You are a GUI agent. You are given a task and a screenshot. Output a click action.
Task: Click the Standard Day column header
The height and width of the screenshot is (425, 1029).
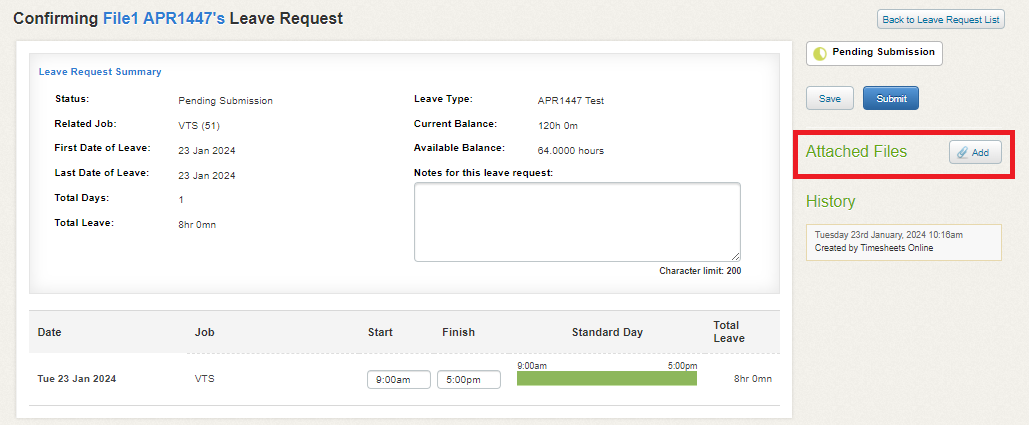(x=607, y=332)
